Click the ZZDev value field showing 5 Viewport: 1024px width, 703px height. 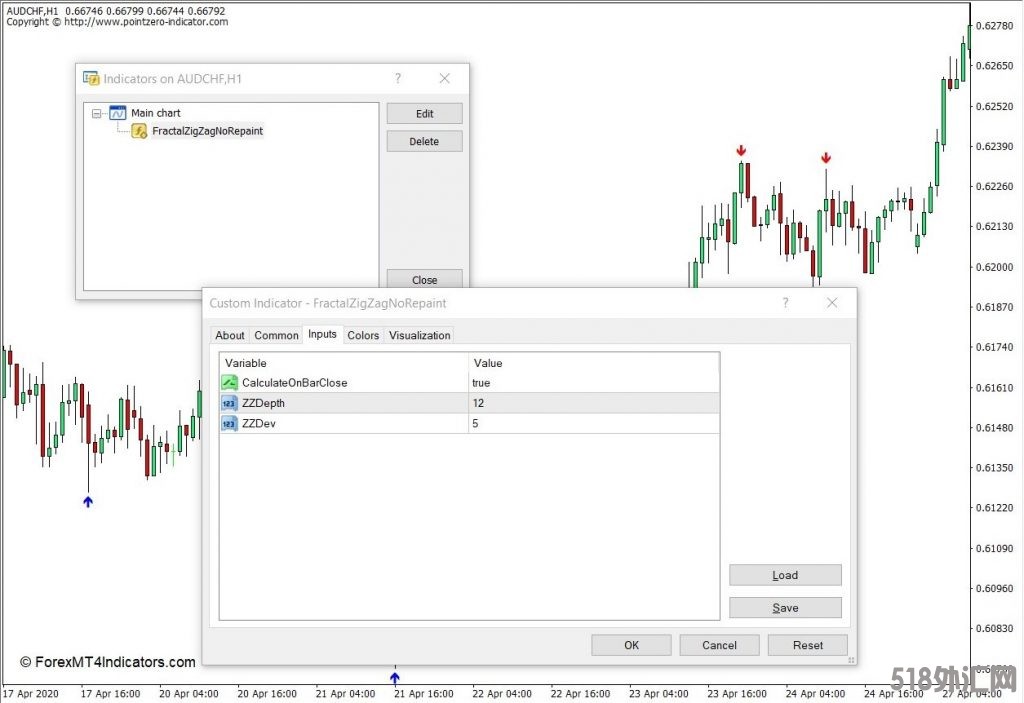coord(594,423)
